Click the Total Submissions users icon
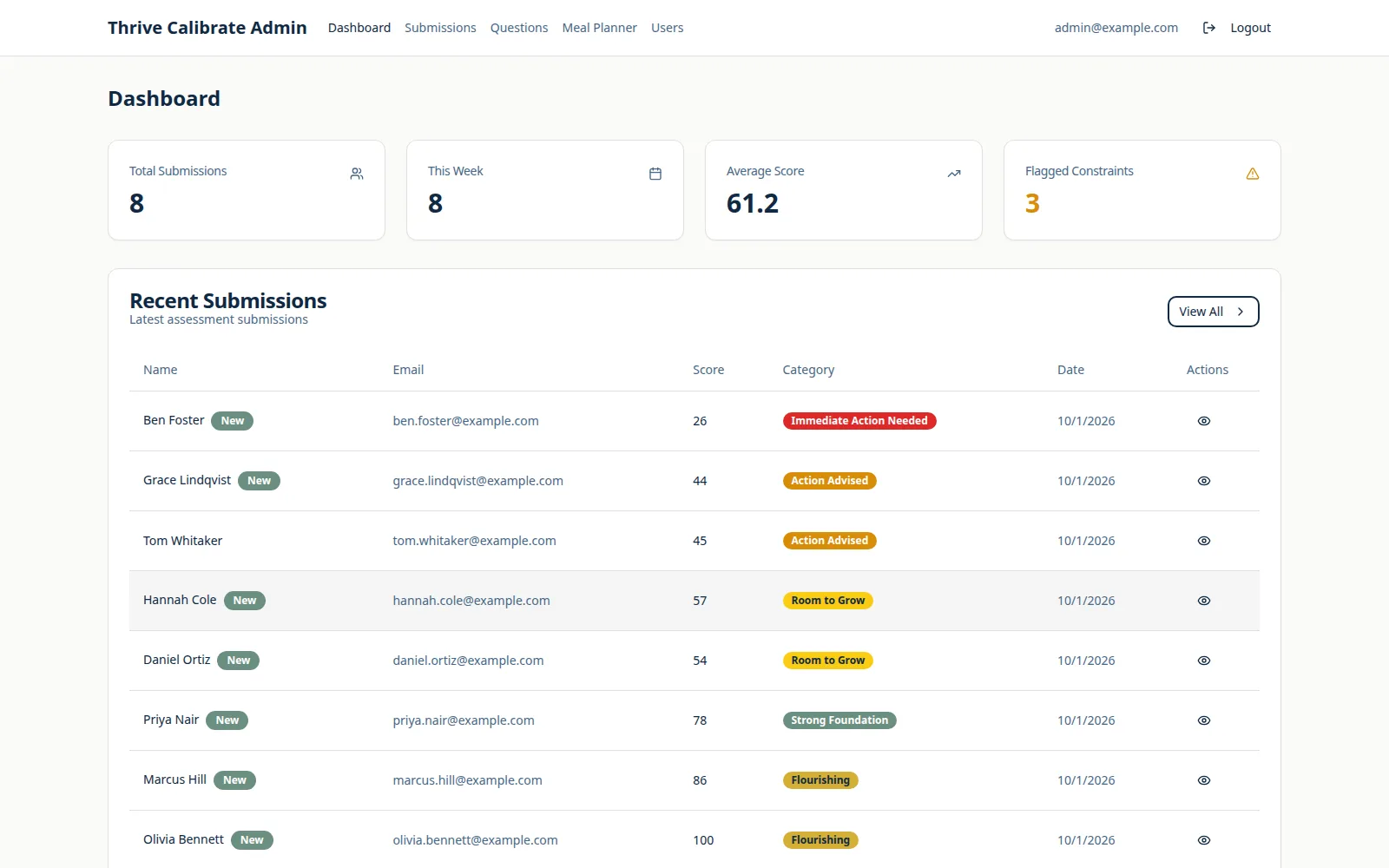The width and height of the screenshot is (1389, 868). (x=357, y=174)
